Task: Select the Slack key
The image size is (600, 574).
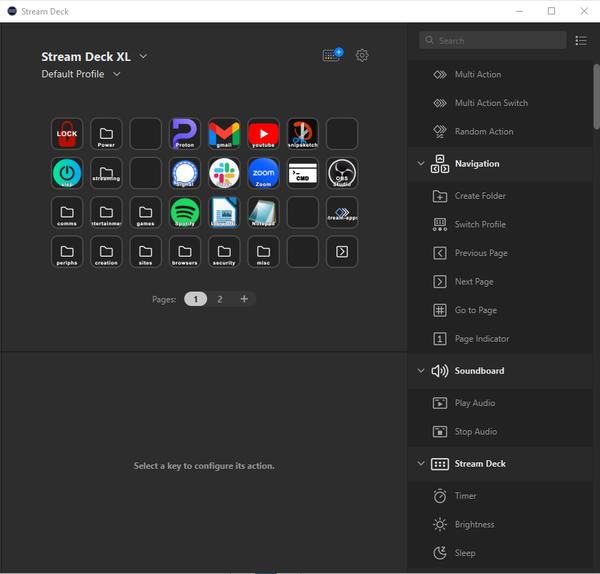Action: (224, 172)
